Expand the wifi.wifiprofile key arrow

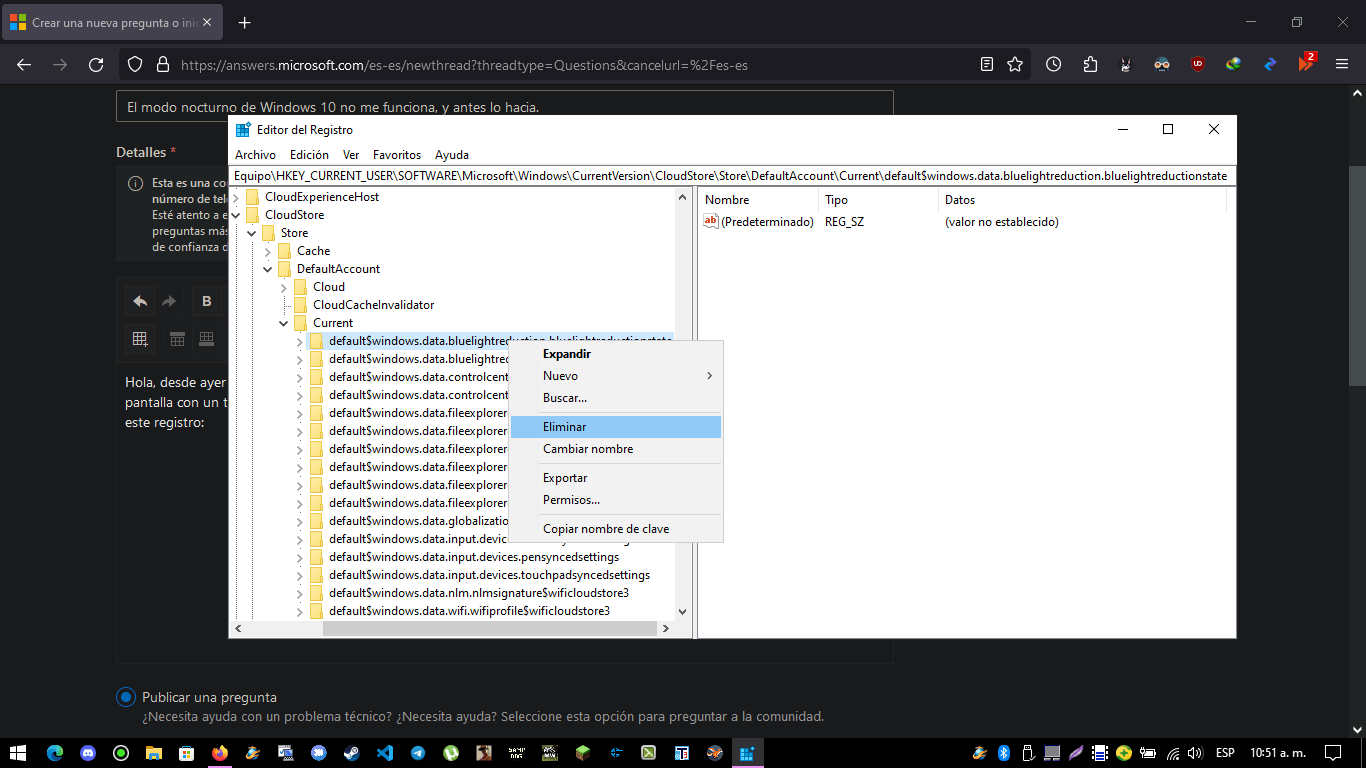(300, 611)
